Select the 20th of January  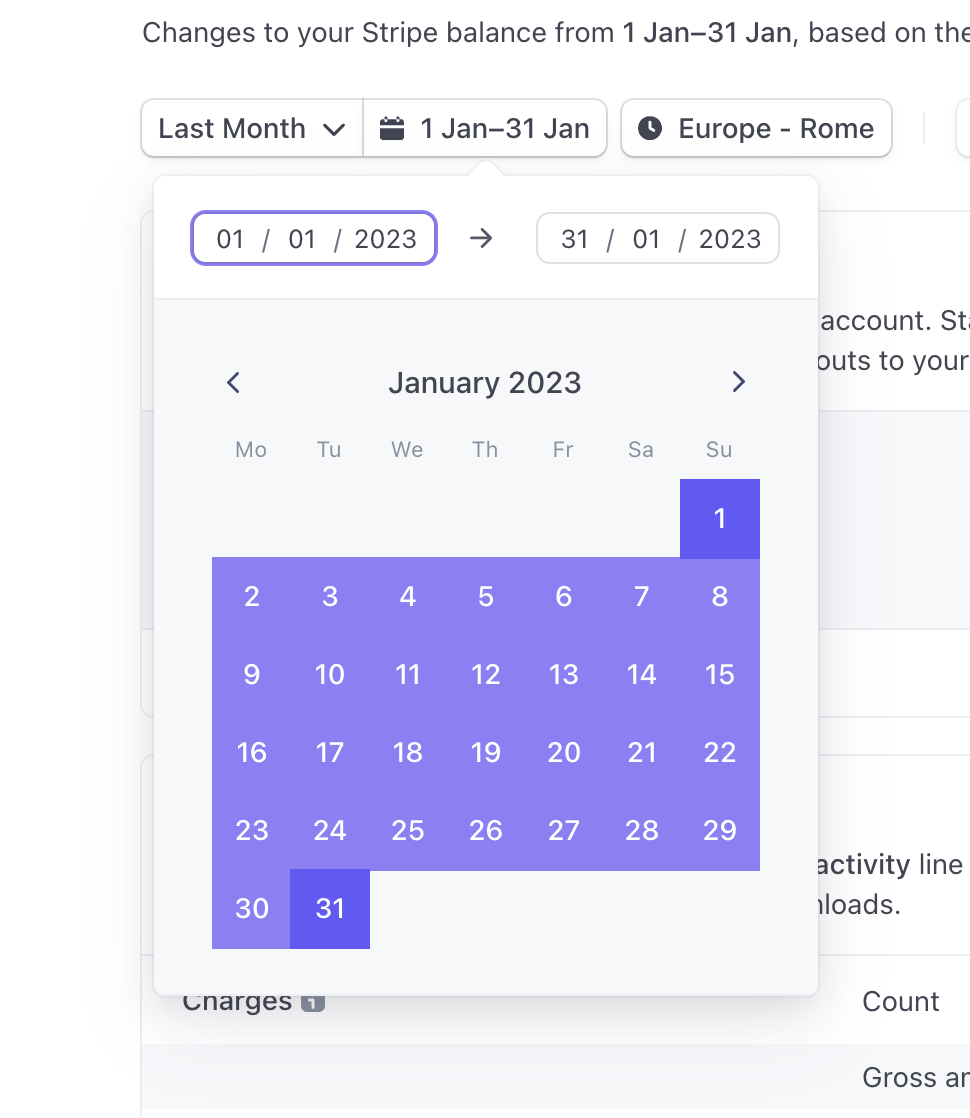[564, 752]
